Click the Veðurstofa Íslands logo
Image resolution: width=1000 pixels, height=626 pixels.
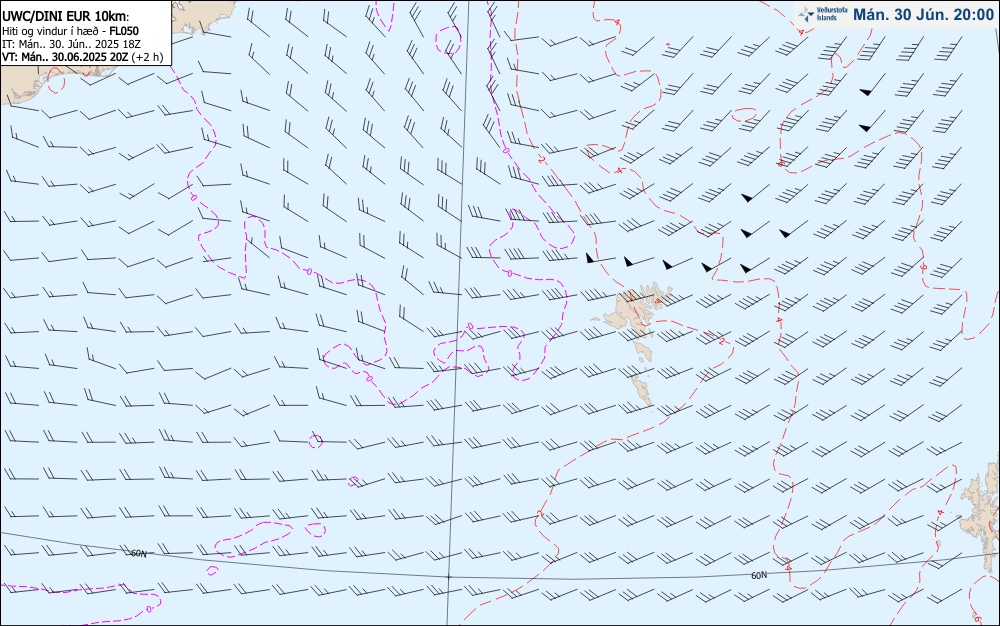tap(823, 15)
